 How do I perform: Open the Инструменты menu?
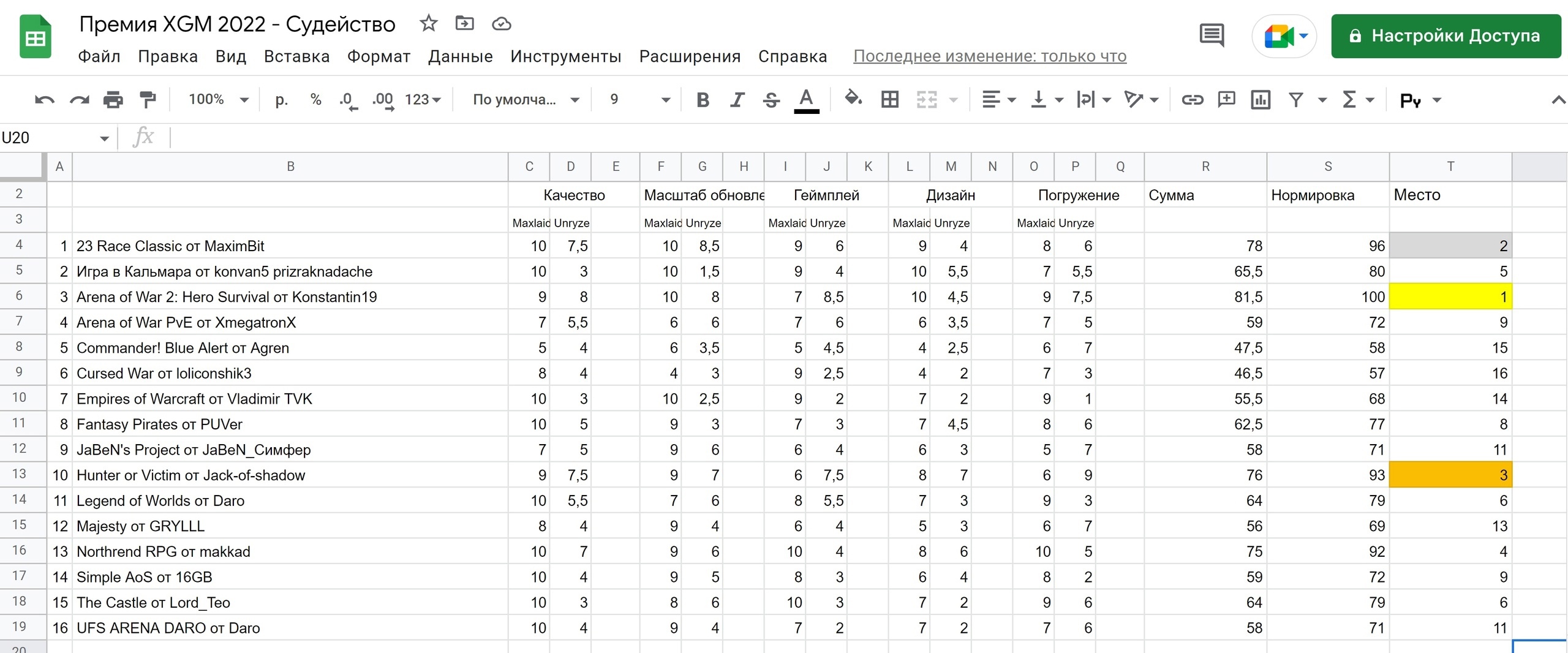pyautogui.click(x=566, y=56)
